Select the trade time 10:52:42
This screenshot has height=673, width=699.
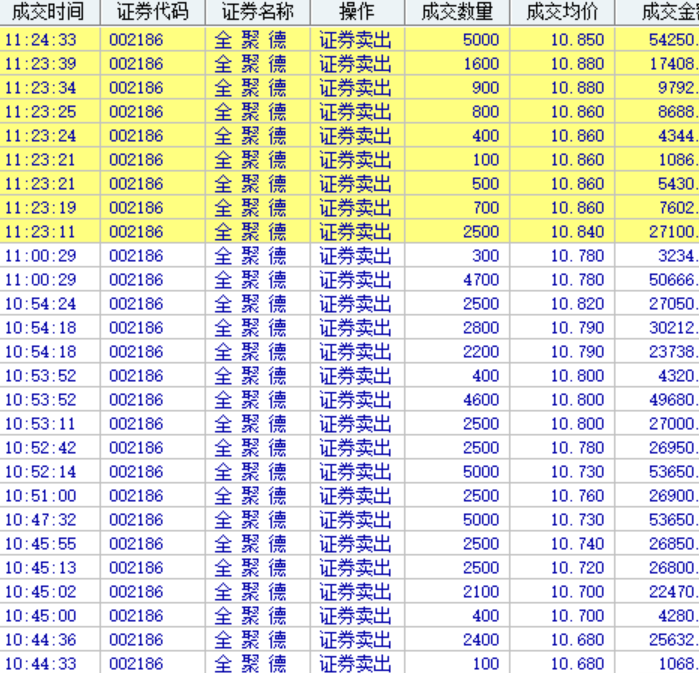40,448
